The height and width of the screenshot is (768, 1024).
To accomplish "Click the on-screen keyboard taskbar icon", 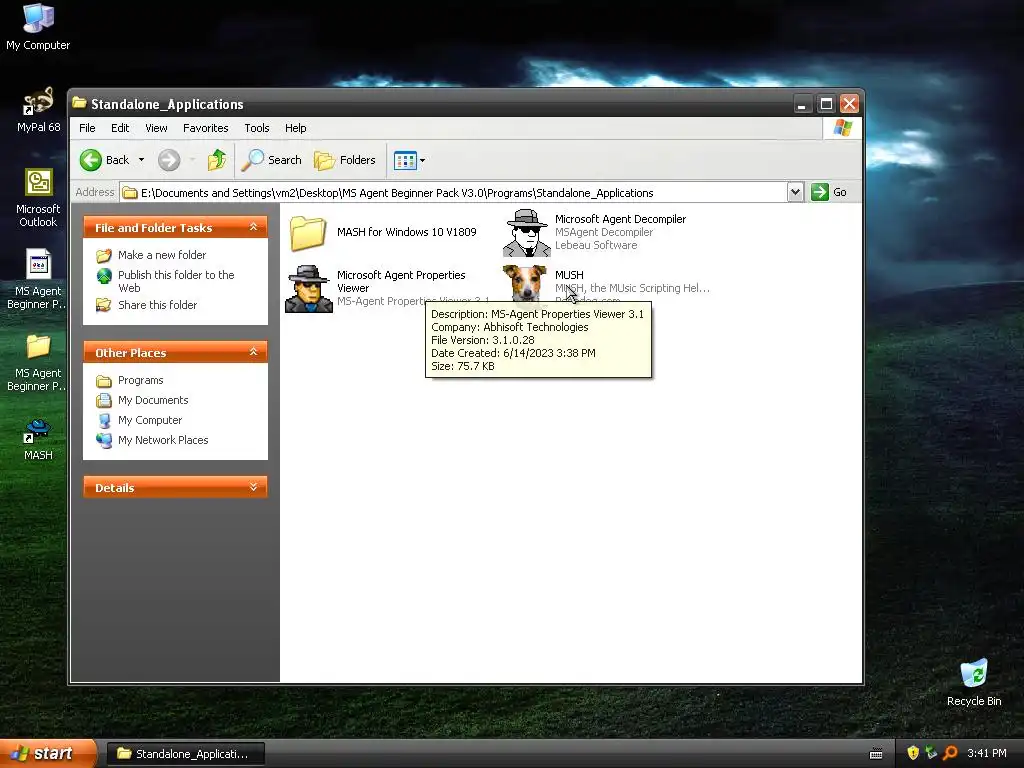I will 876,754.
